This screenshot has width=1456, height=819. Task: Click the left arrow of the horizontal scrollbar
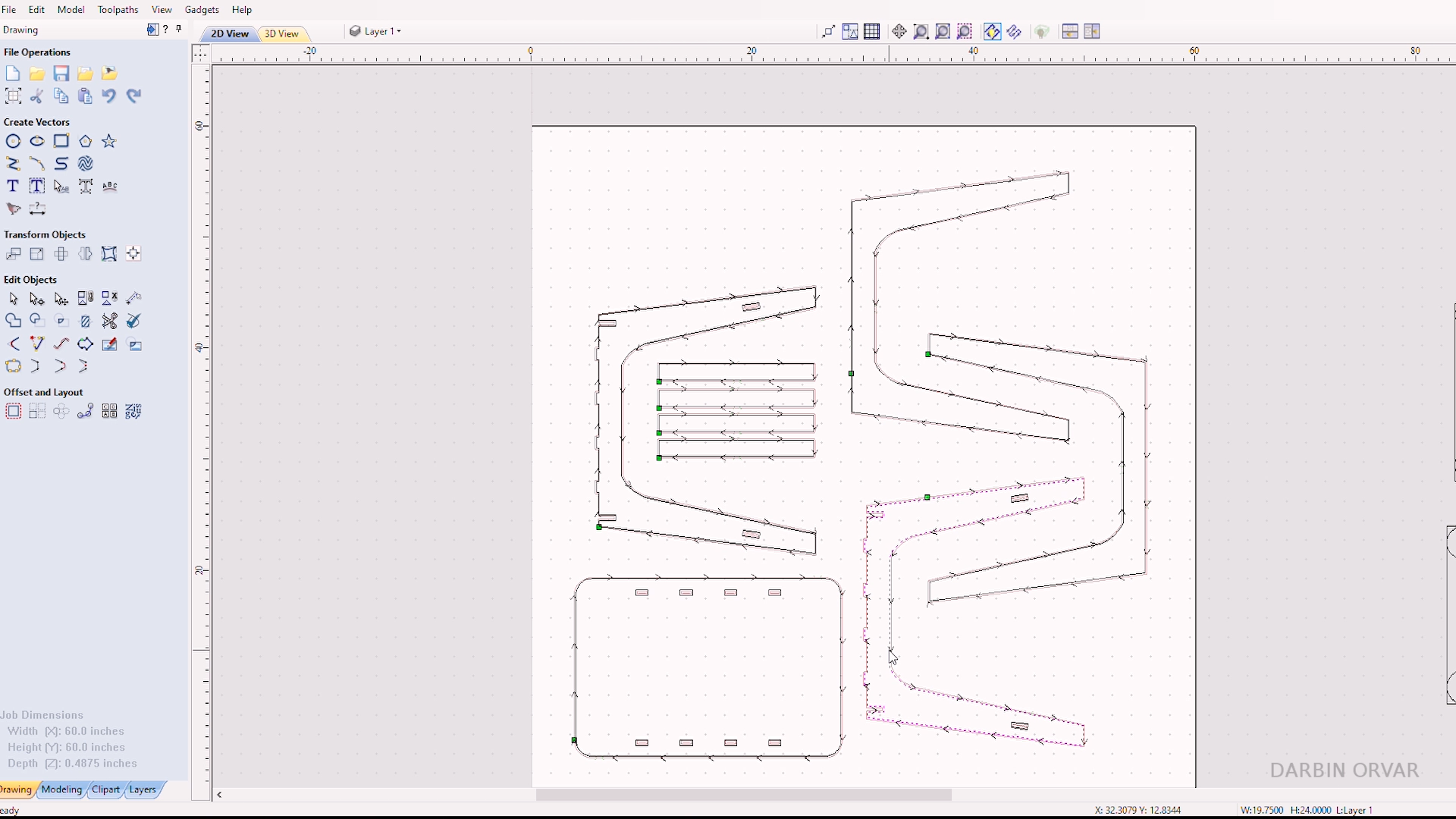click(219, 795)
